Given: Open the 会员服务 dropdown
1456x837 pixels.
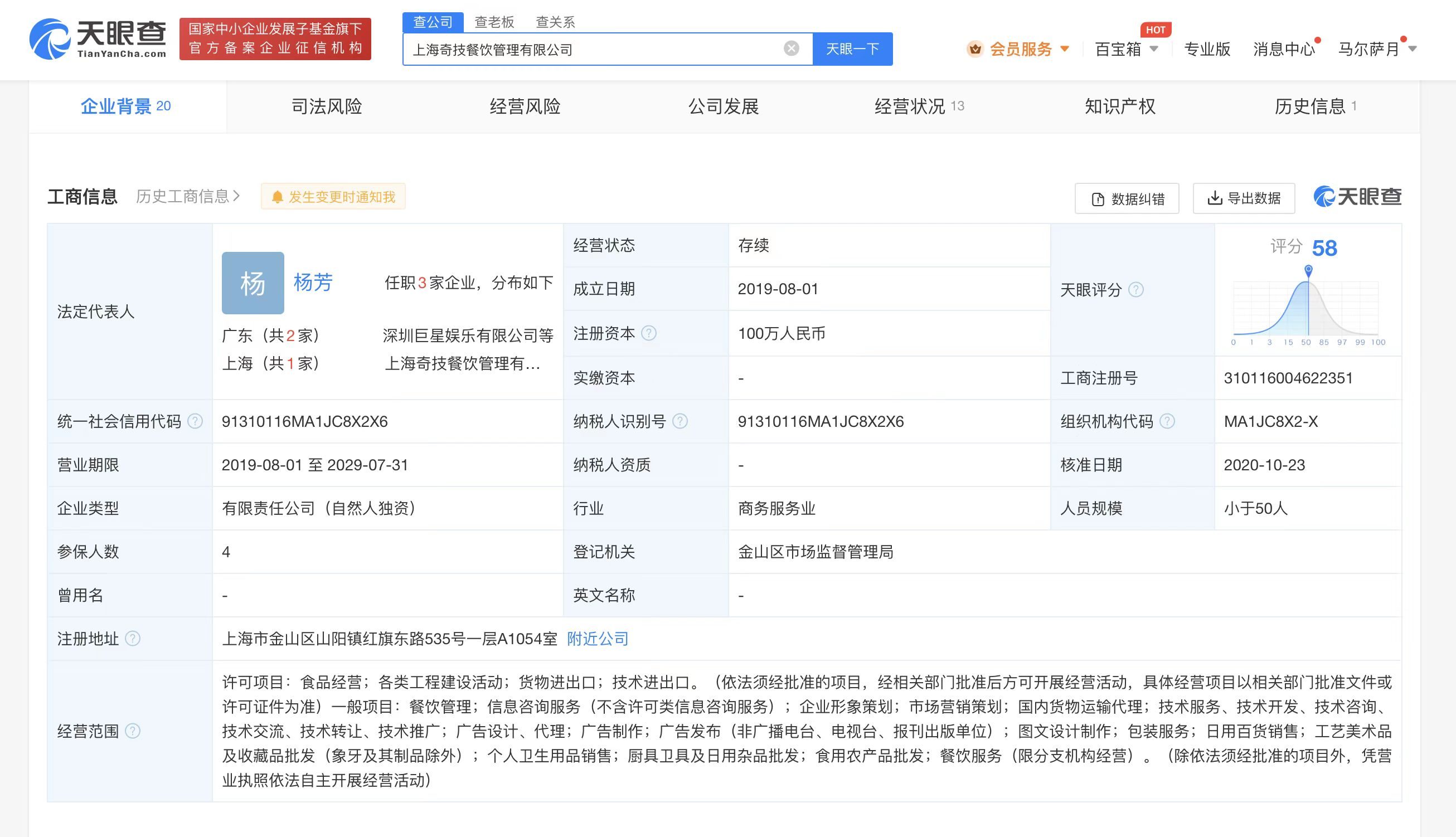Looking at the screenshot, I should (1020, 48).
